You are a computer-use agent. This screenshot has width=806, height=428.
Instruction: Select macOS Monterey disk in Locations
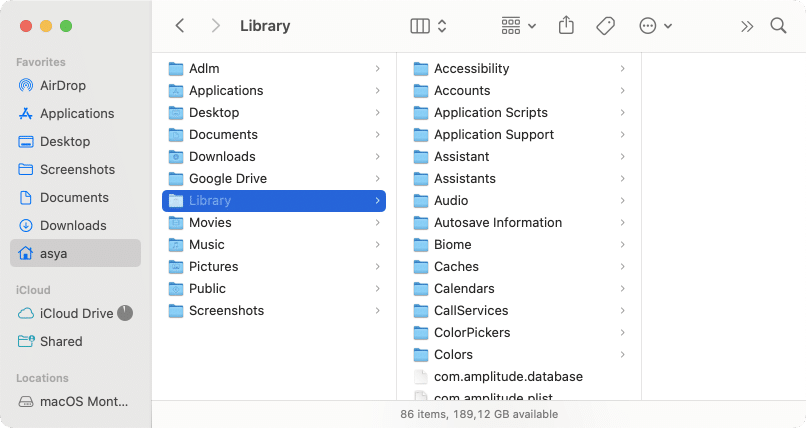[75, 401]
